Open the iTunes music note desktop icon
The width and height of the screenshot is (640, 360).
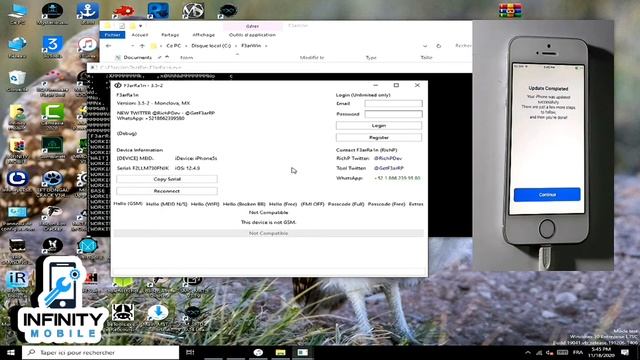click(87, 46)
